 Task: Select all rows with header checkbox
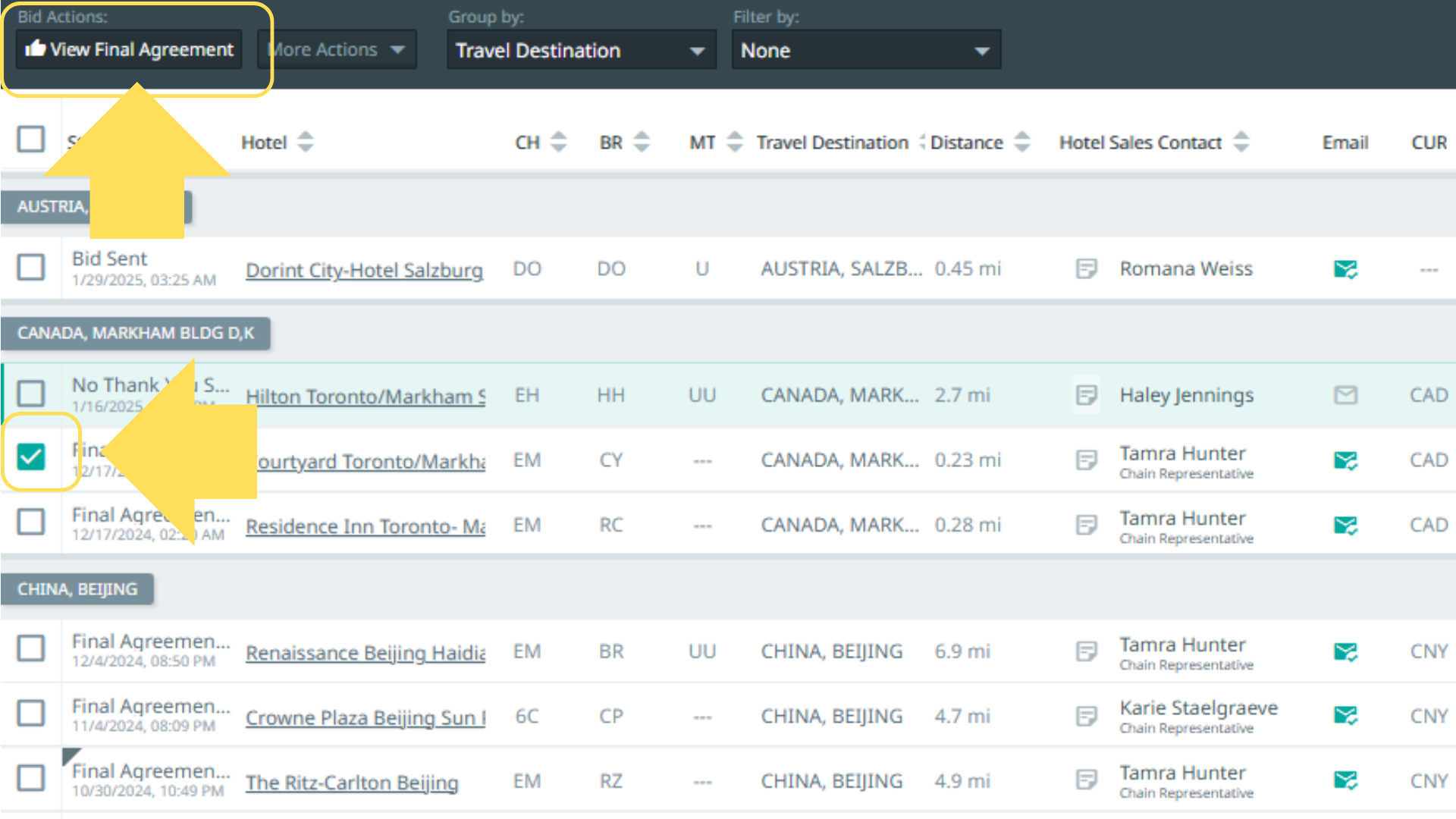coord(31,139)
